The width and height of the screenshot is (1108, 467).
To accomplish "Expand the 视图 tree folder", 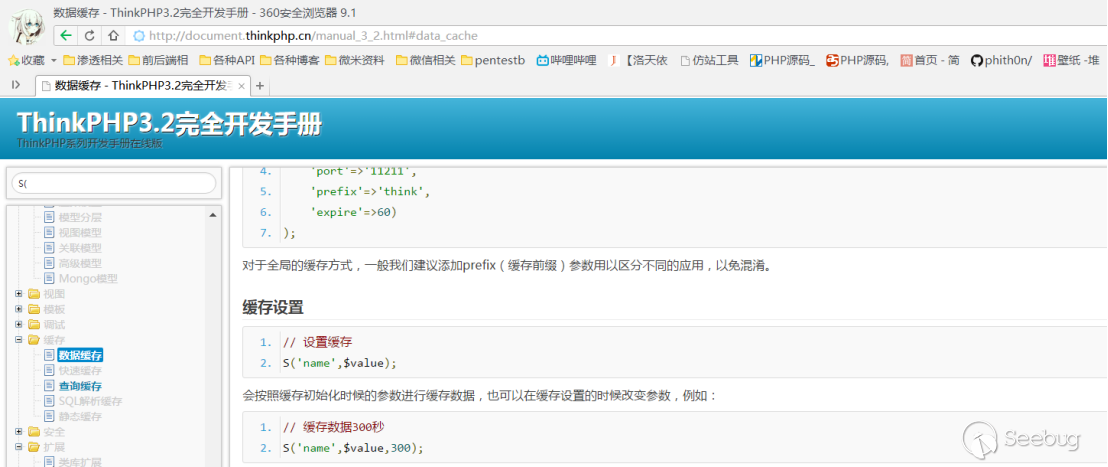I will tap(18, 294).
